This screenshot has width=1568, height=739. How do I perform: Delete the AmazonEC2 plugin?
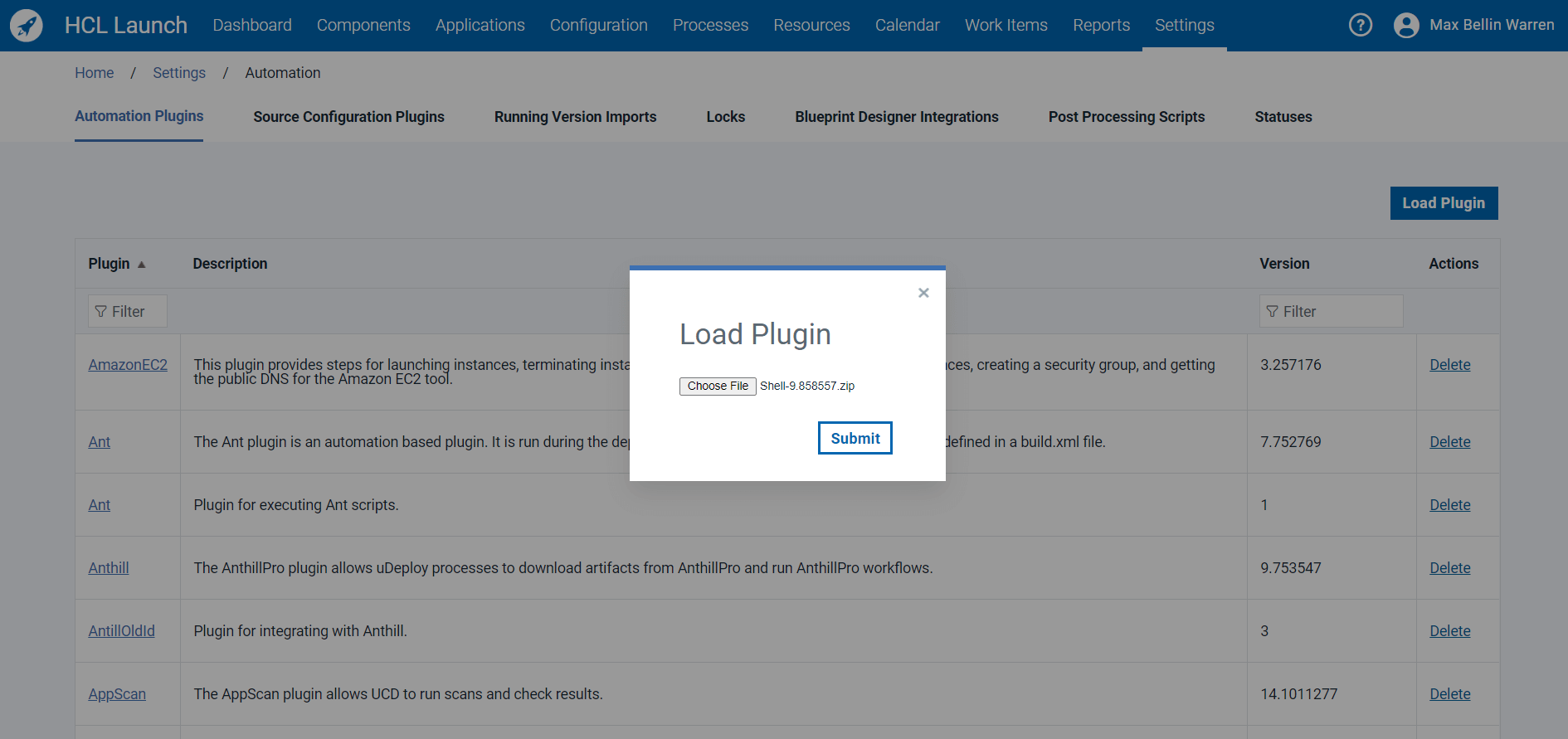click(x=1449, y=365)
